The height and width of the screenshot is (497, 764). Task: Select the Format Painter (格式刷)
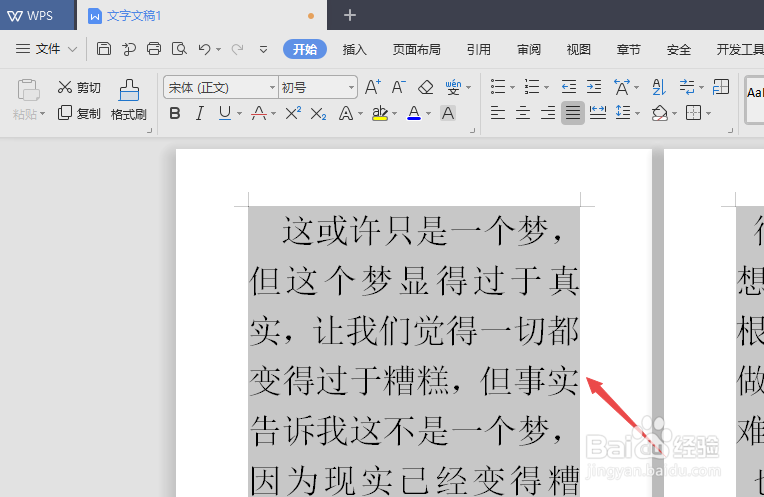tap(129, 100)
